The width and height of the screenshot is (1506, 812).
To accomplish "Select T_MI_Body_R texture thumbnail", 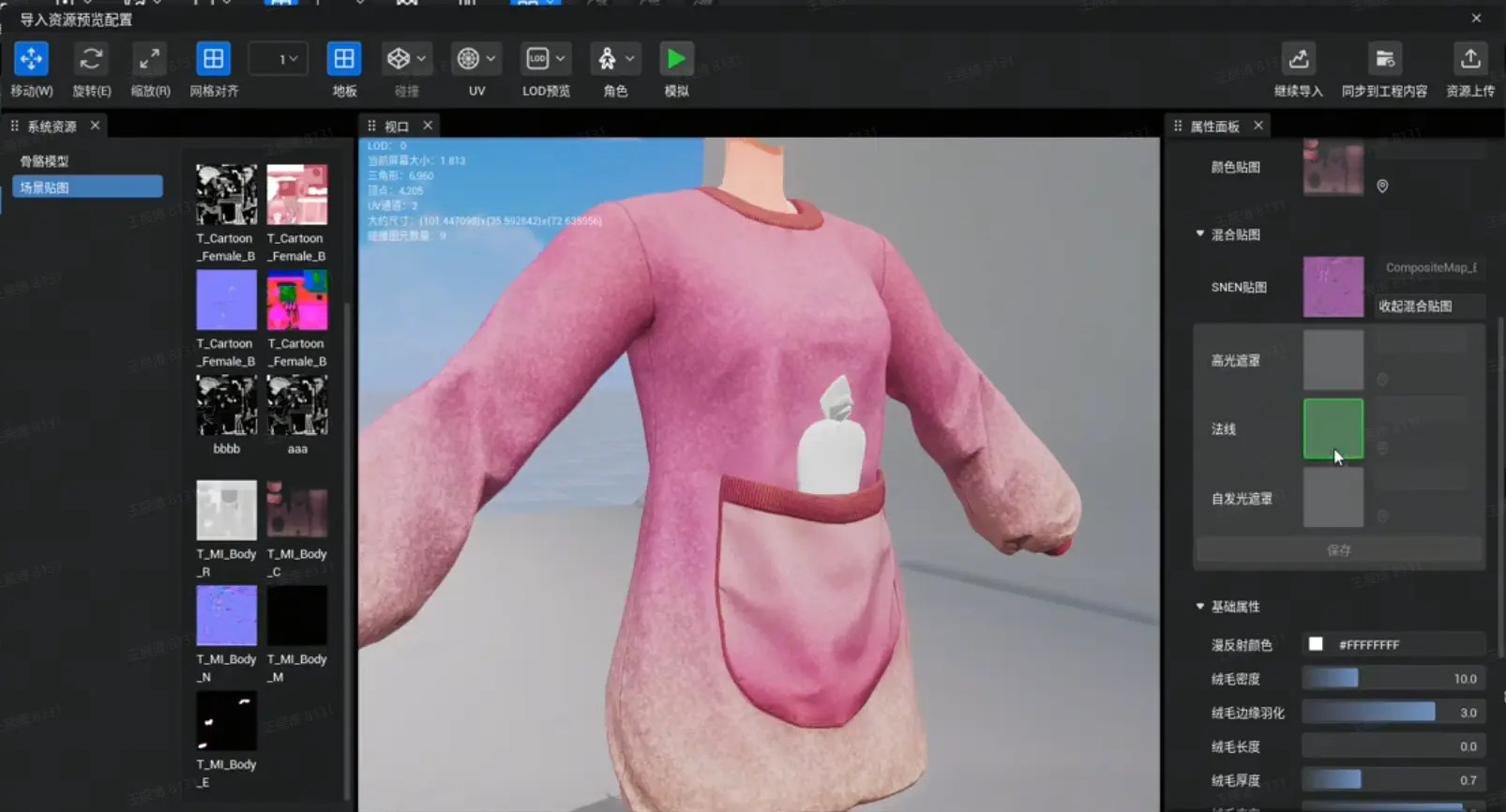I will point(226,510).
